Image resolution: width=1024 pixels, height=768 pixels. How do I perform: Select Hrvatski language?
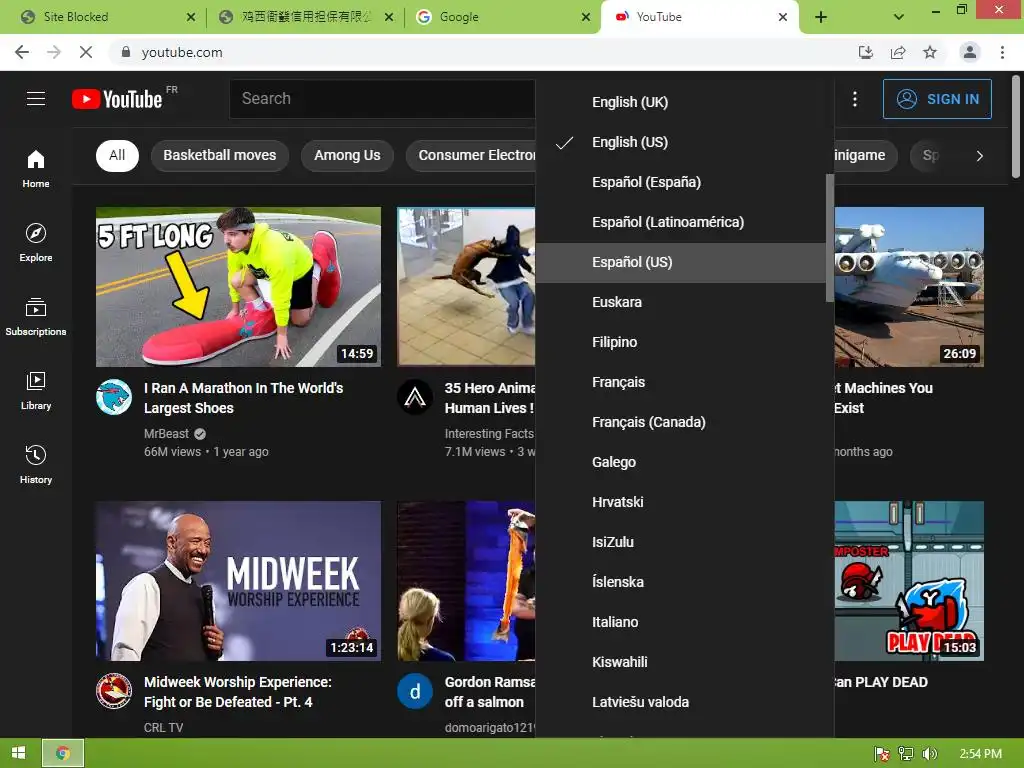tap(680, 502)
